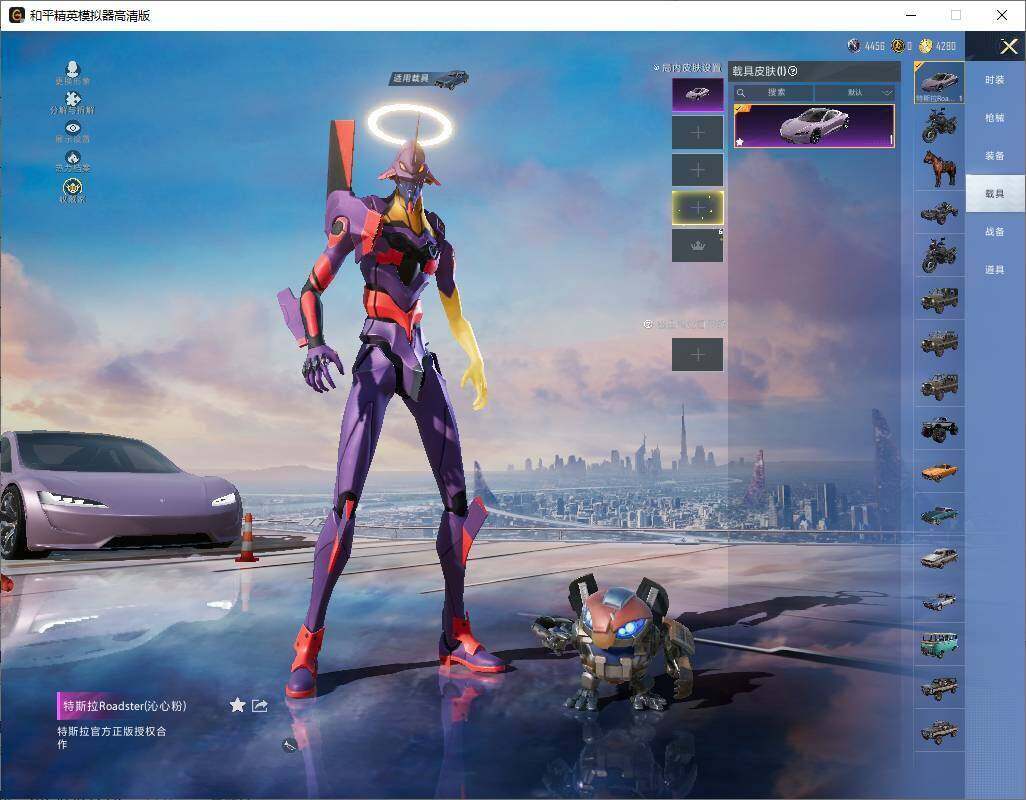Click the emulator app logo in title bar
This screenshot has height=800, width=1026.
[16, 15]
